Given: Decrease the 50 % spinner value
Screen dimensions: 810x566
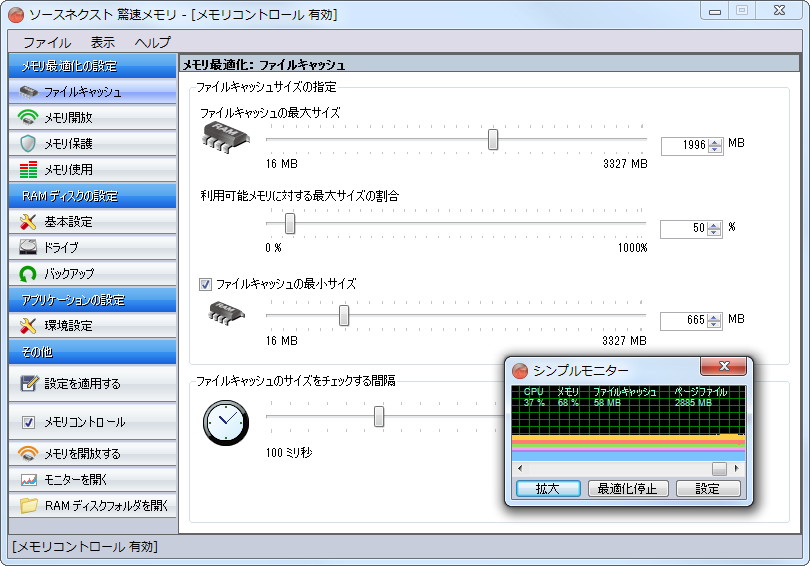Looking at the screenshot, I should [714, 232].
